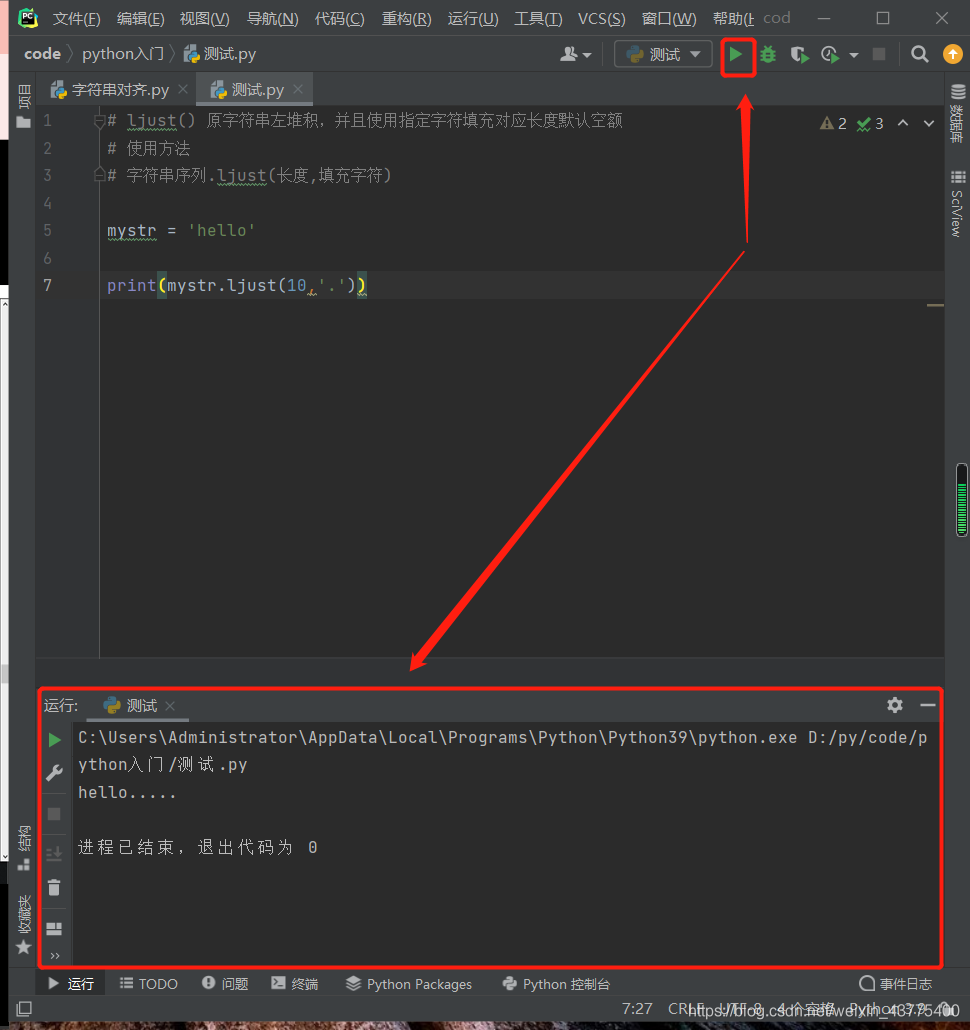The height and width of the screenshot is (1030, 970).
Task: Open the 事件日志 event log
Action: 895,983
